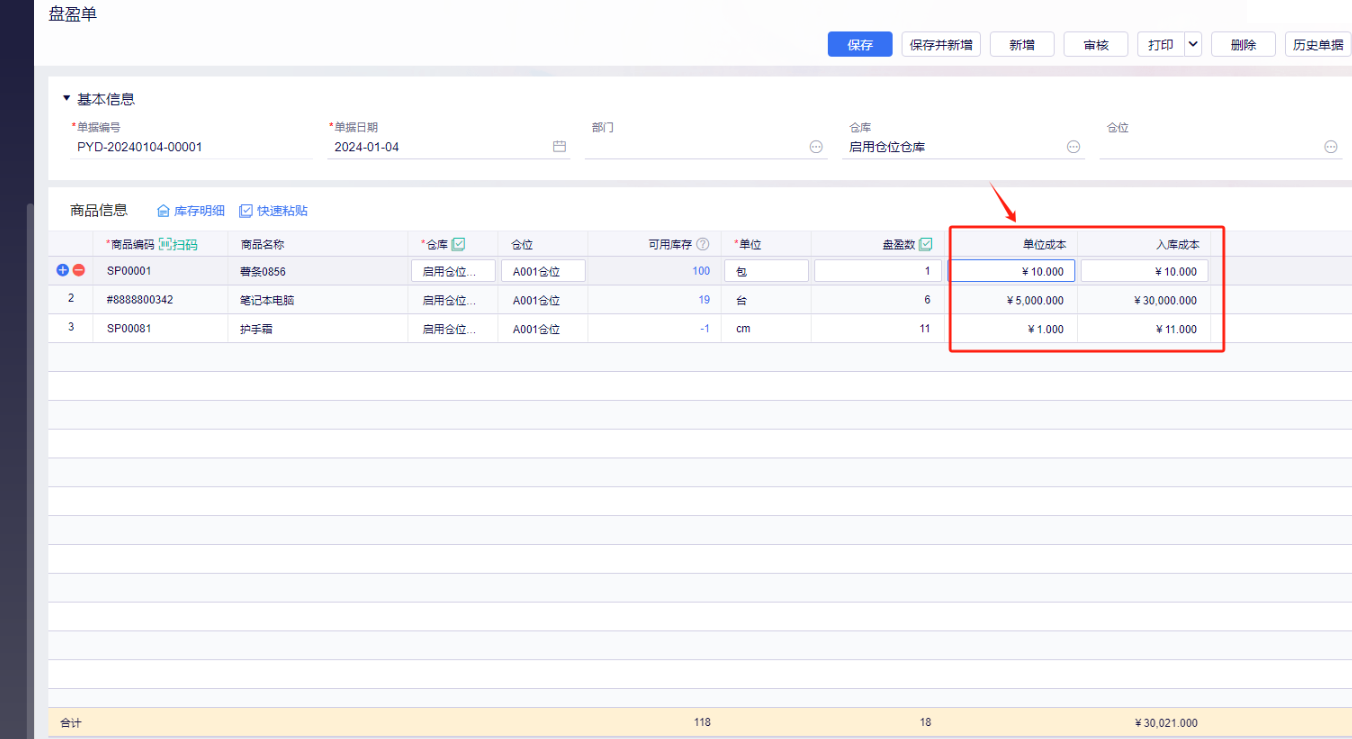Click the 单位成本 input showing ¥10.000
Screen dimensions: 1352x739
pyautogui.click(x=1012, y=271)
